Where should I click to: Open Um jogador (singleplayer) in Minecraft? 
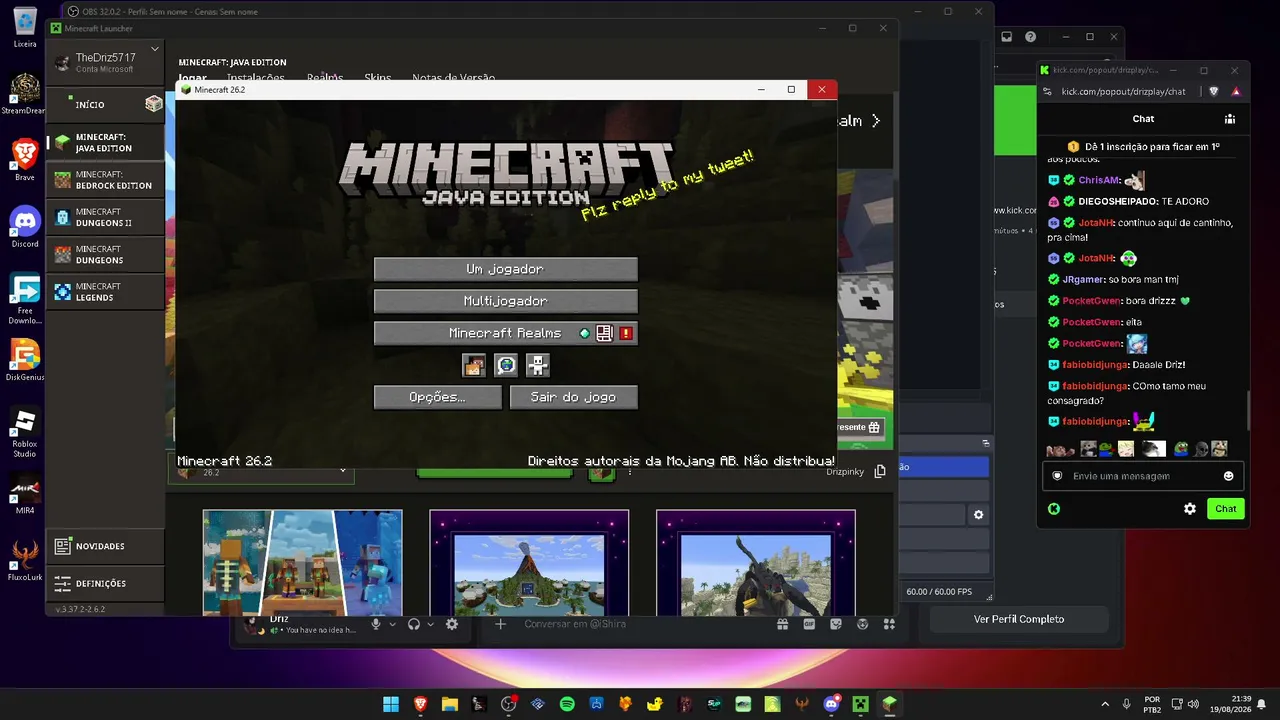(505, 269)
